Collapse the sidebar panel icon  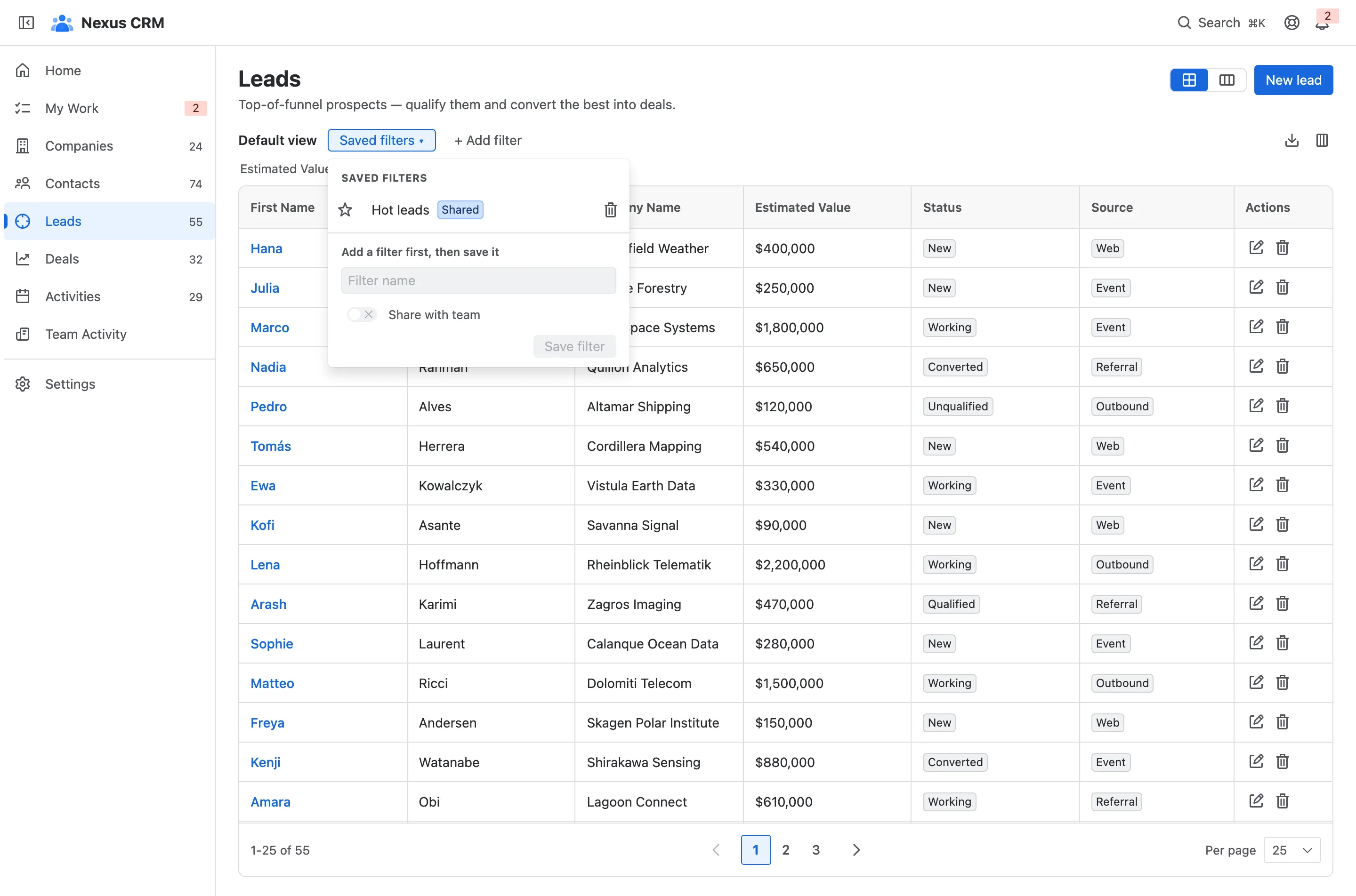26,22
